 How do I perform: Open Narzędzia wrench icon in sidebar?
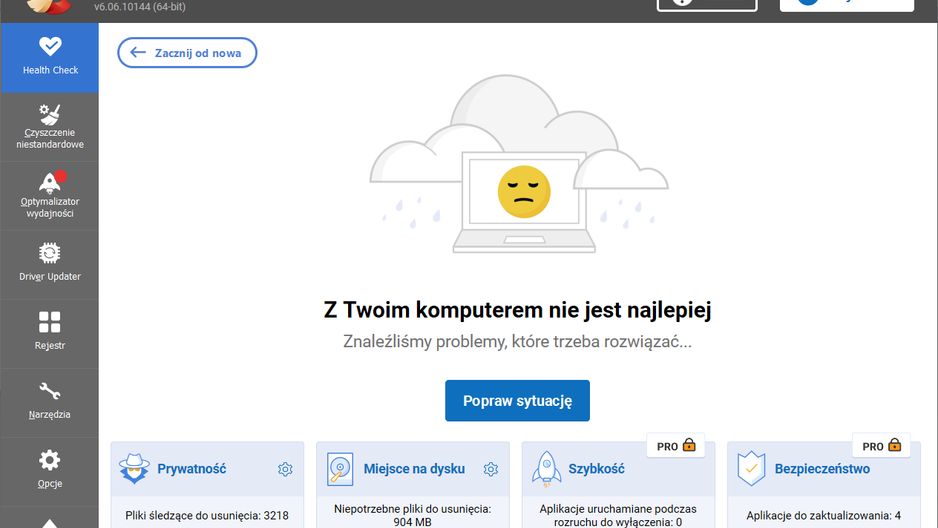50,391
